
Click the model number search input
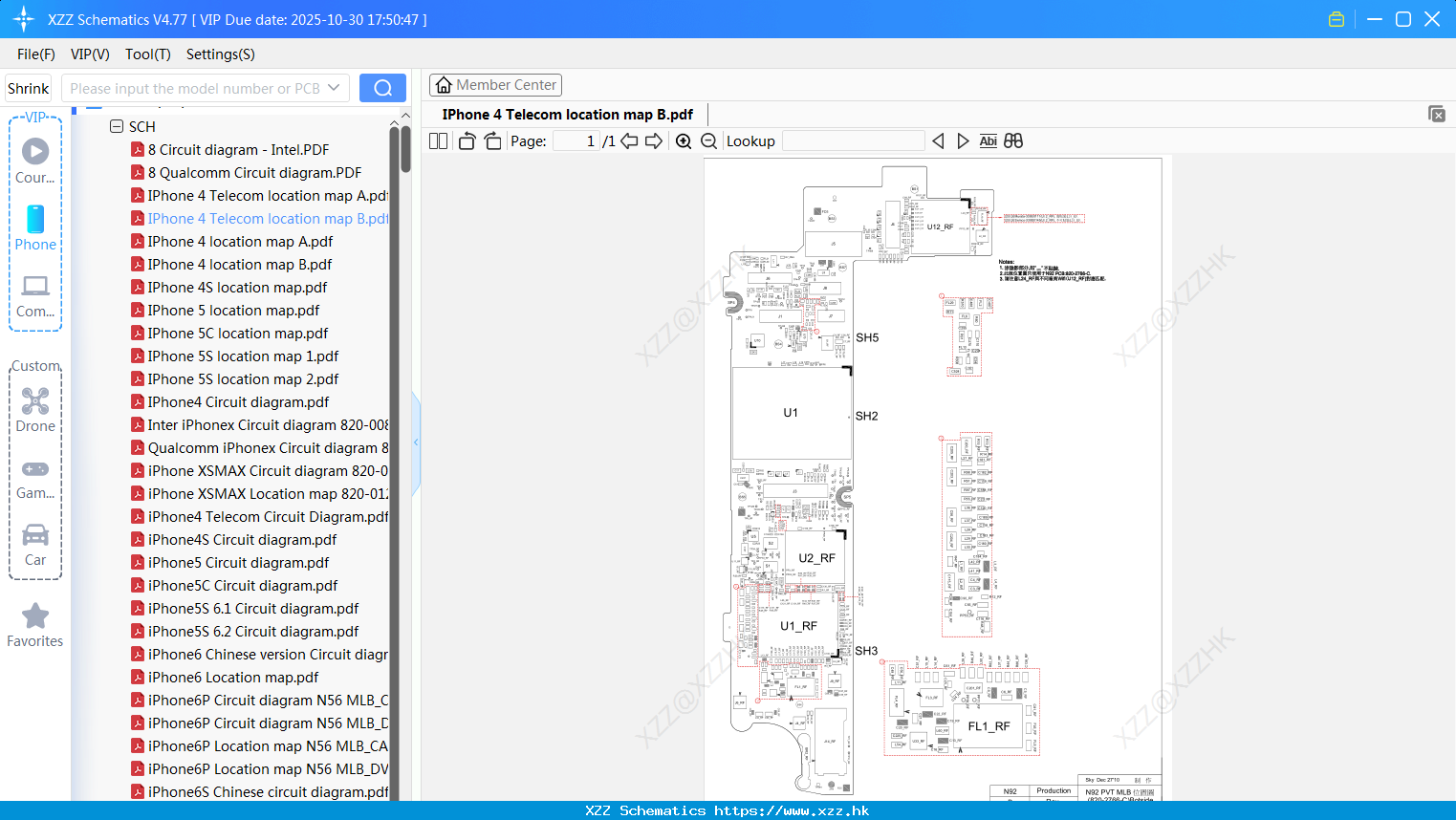tap(195, 88)
